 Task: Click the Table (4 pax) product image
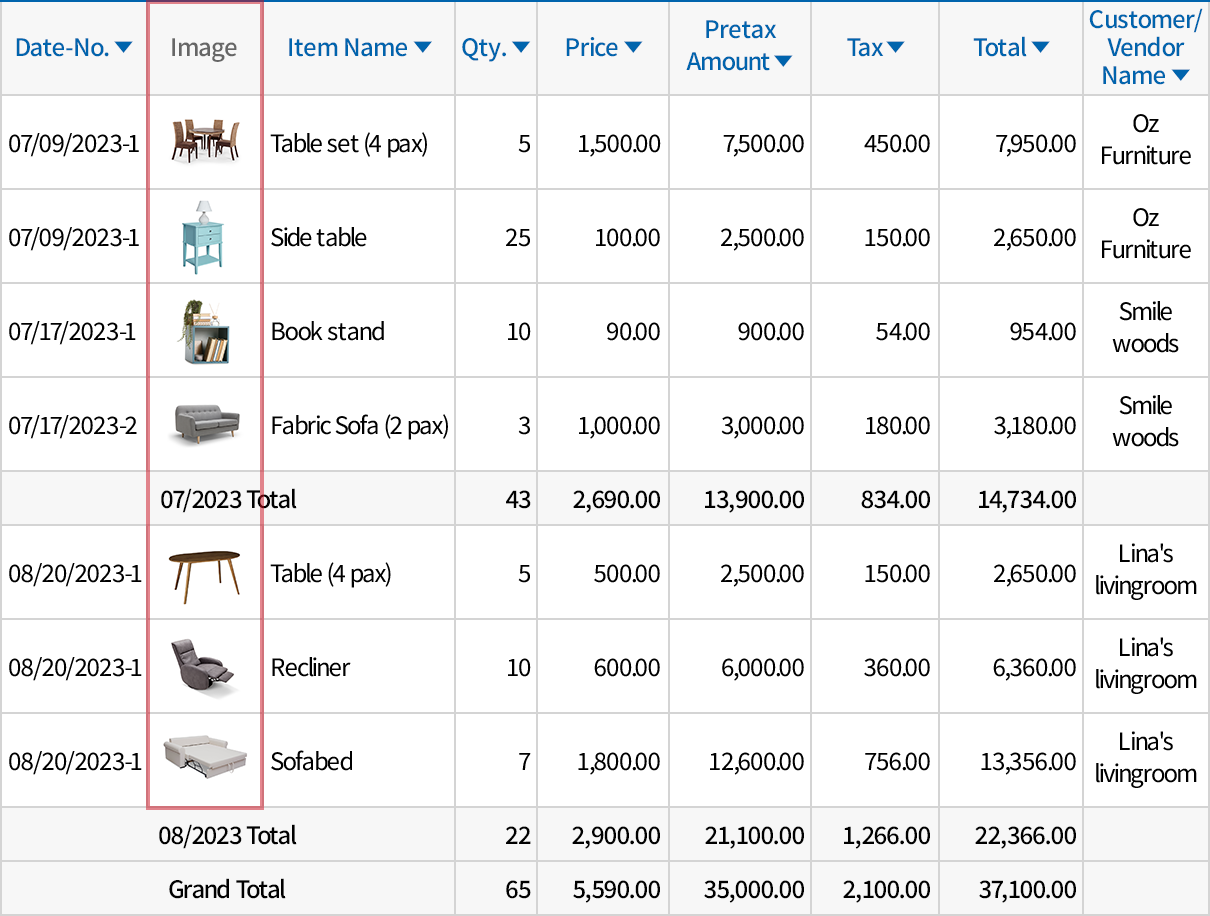[x=204, y=572]
